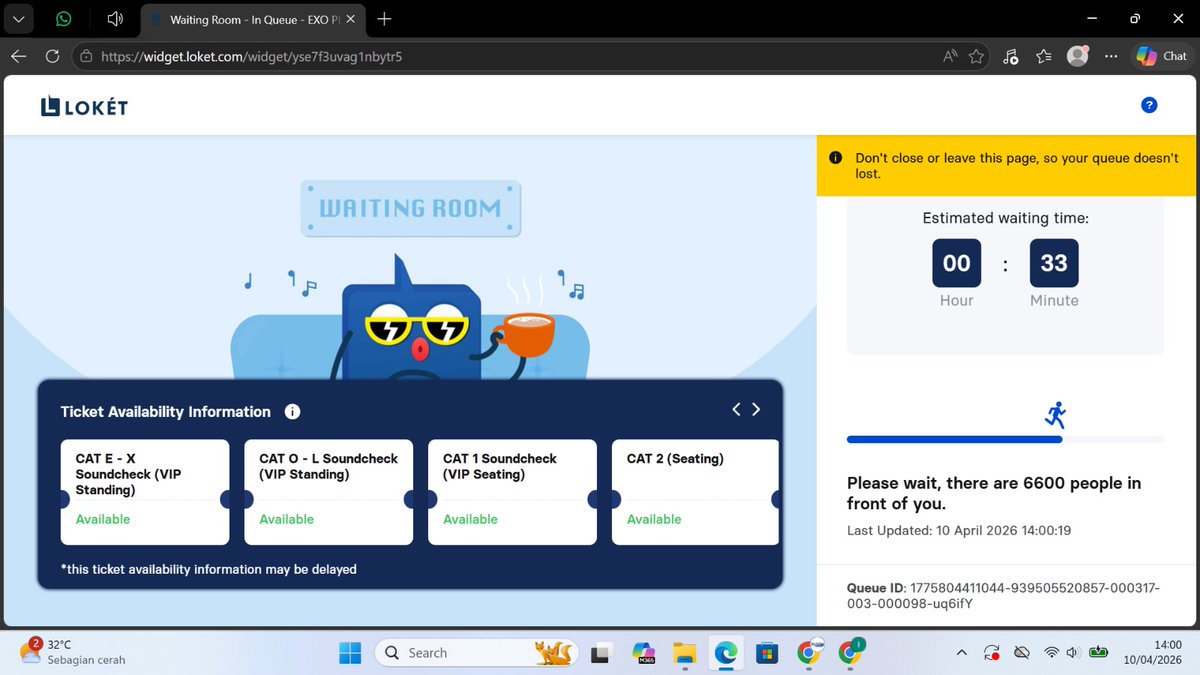Open the Wi-Fi network tray icon
Viewport: 1200px width, 675px height.
pos(1051,653)
